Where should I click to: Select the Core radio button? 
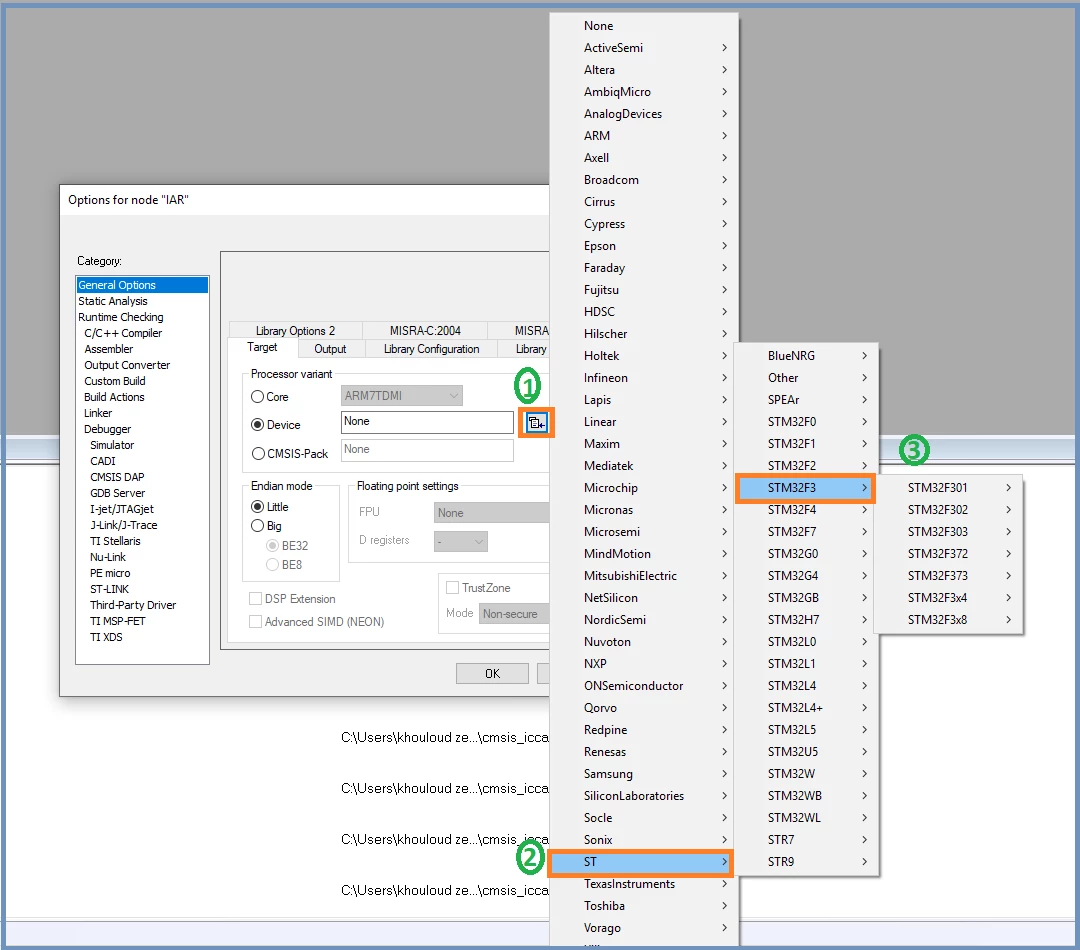[x=258, y=397]
